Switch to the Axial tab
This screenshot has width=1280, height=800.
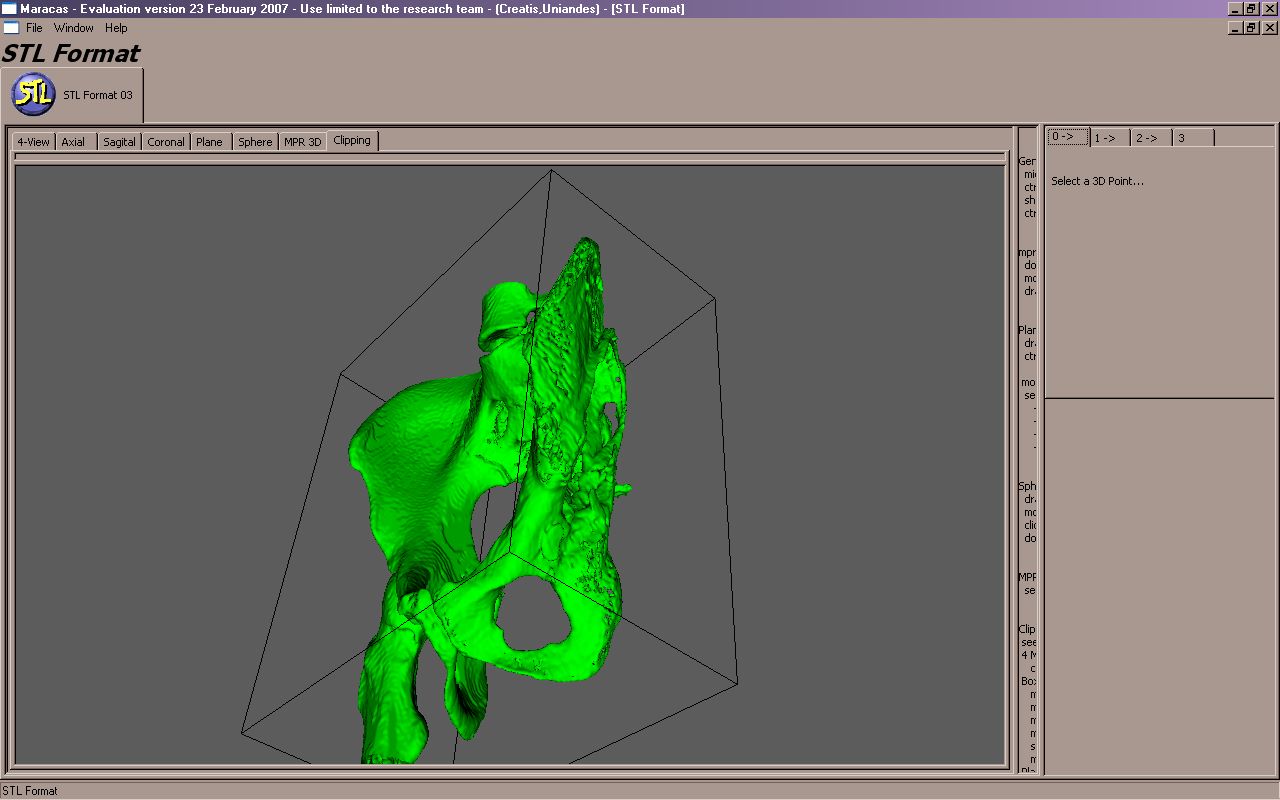pos(75,142)
